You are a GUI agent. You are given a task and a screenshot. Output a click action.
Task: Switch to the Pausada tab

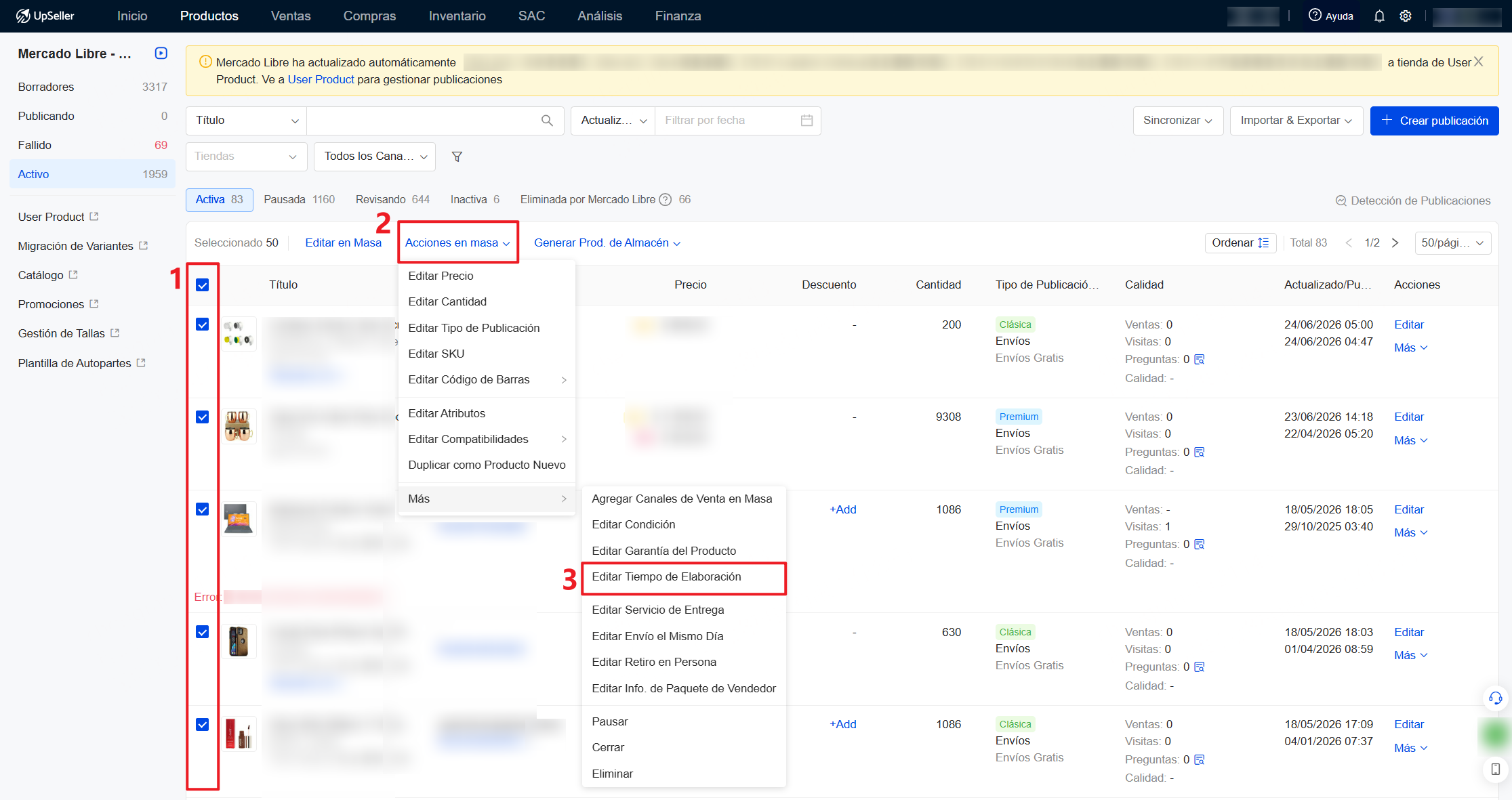[x=300, y=200]
